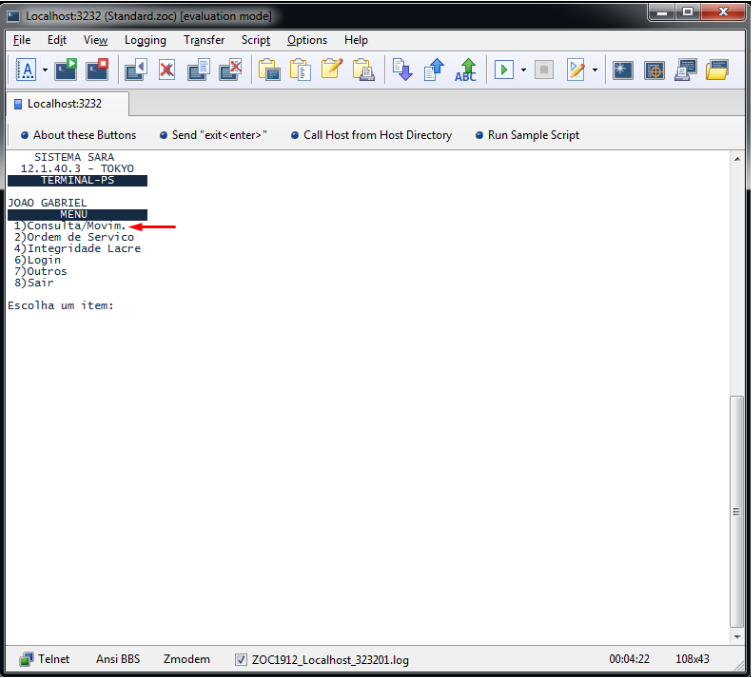Open the View menu
Image resolution: width=752 pixels, height=678 pixels.
(x=95, y=40)
